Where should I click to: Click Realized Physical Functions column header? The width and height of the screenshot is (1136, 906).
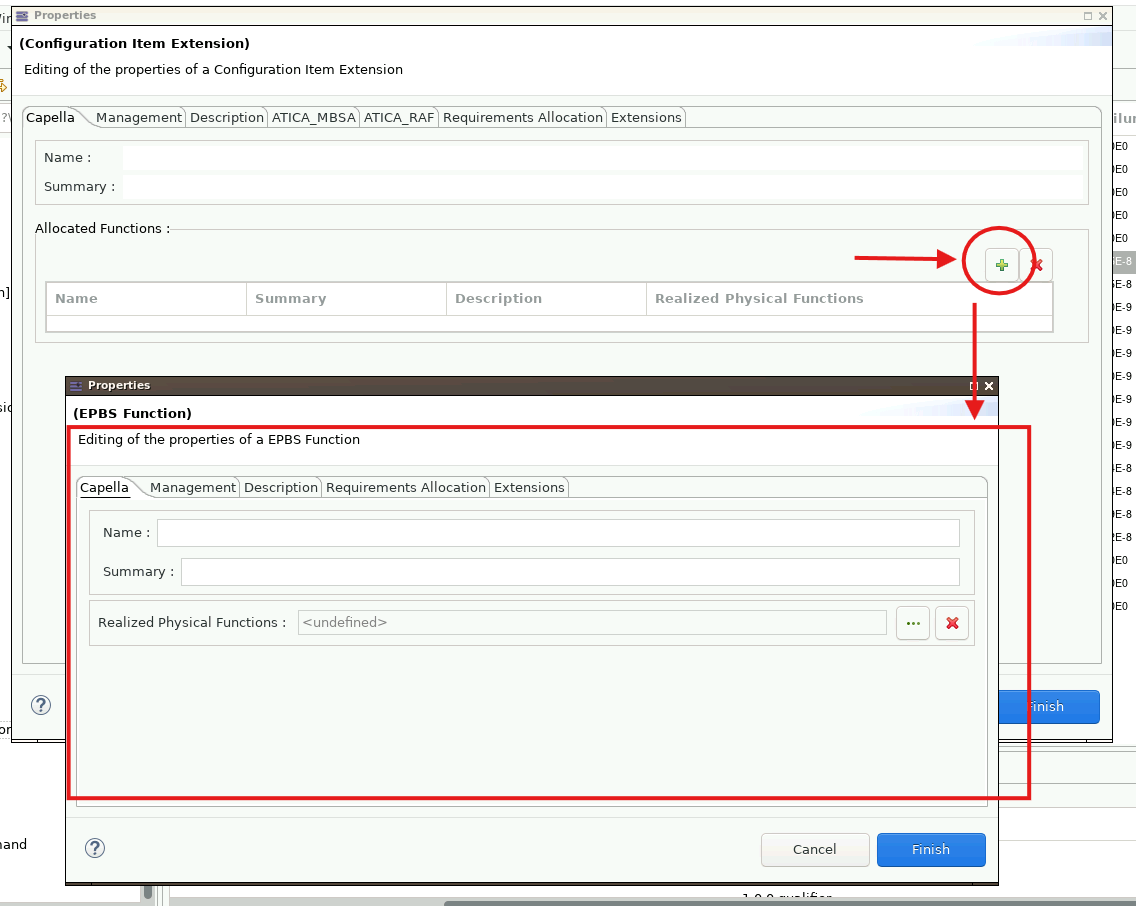(849, 298)
